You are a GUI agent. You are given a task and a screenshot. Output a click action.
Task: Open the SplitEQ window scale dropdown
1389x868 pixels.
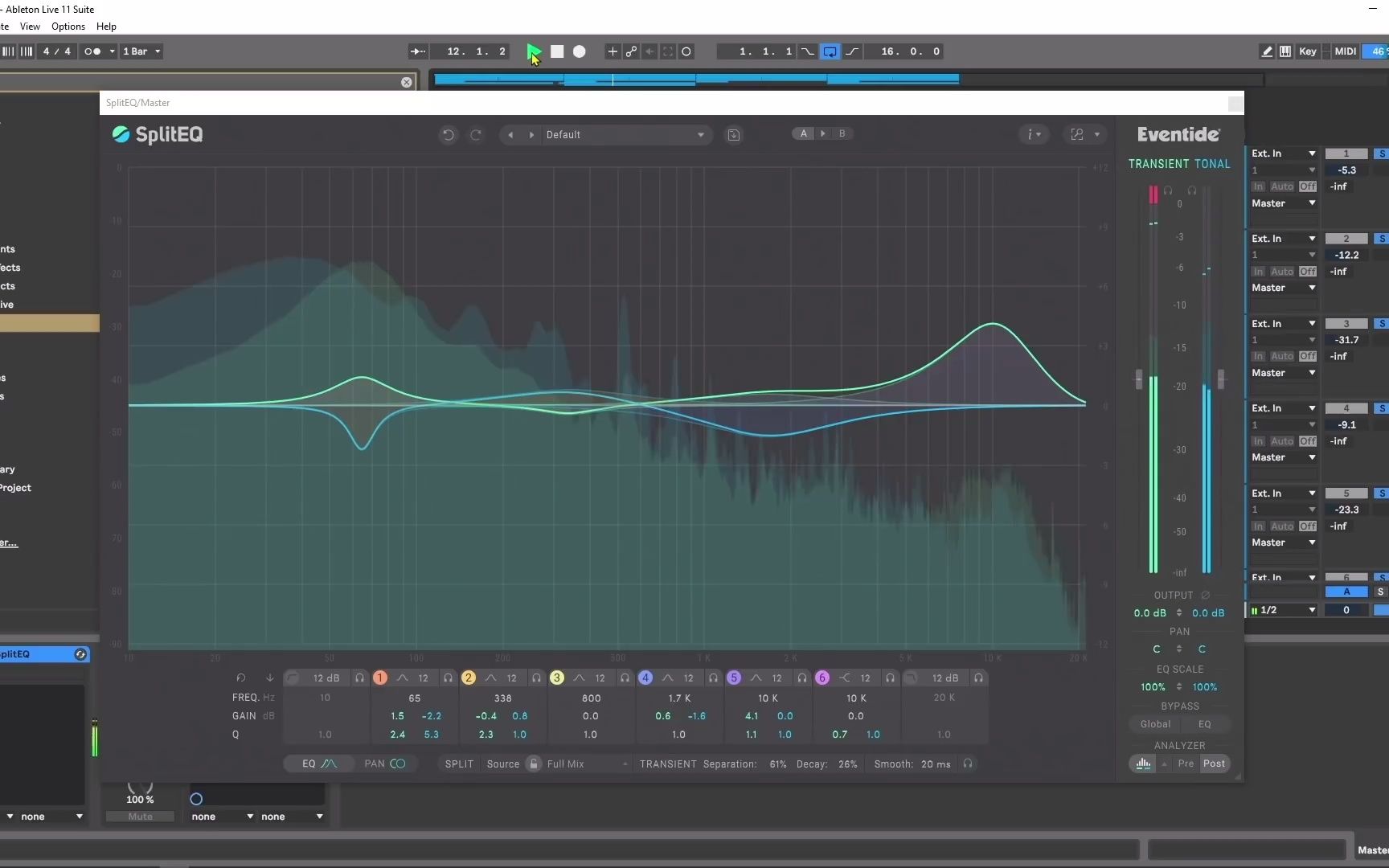click(x=1085, y=135)
